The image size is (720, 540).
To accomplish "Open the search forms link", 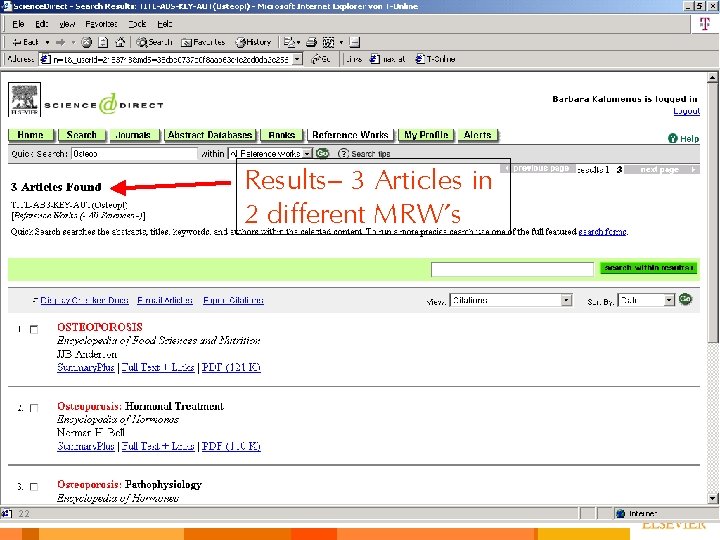I will [602, 231].
